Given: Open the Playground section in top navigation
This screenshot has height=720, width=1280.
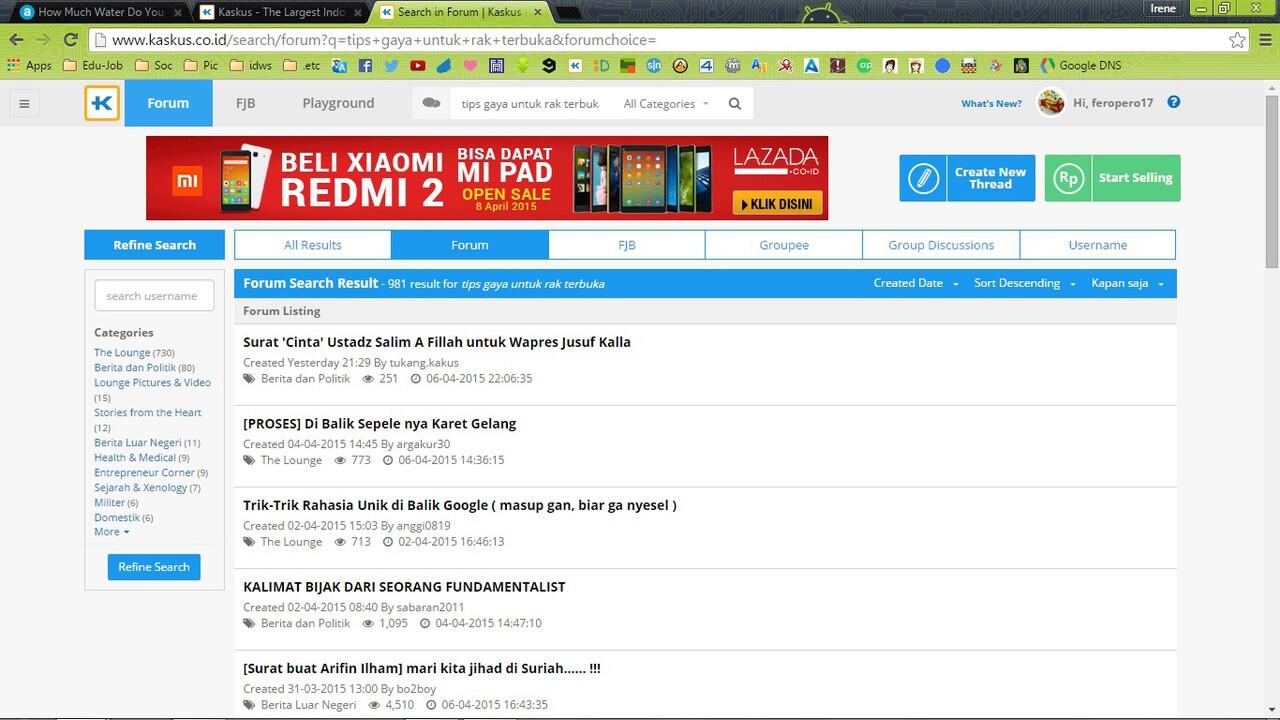Looking at the screenshot, I should coord(338,103).
